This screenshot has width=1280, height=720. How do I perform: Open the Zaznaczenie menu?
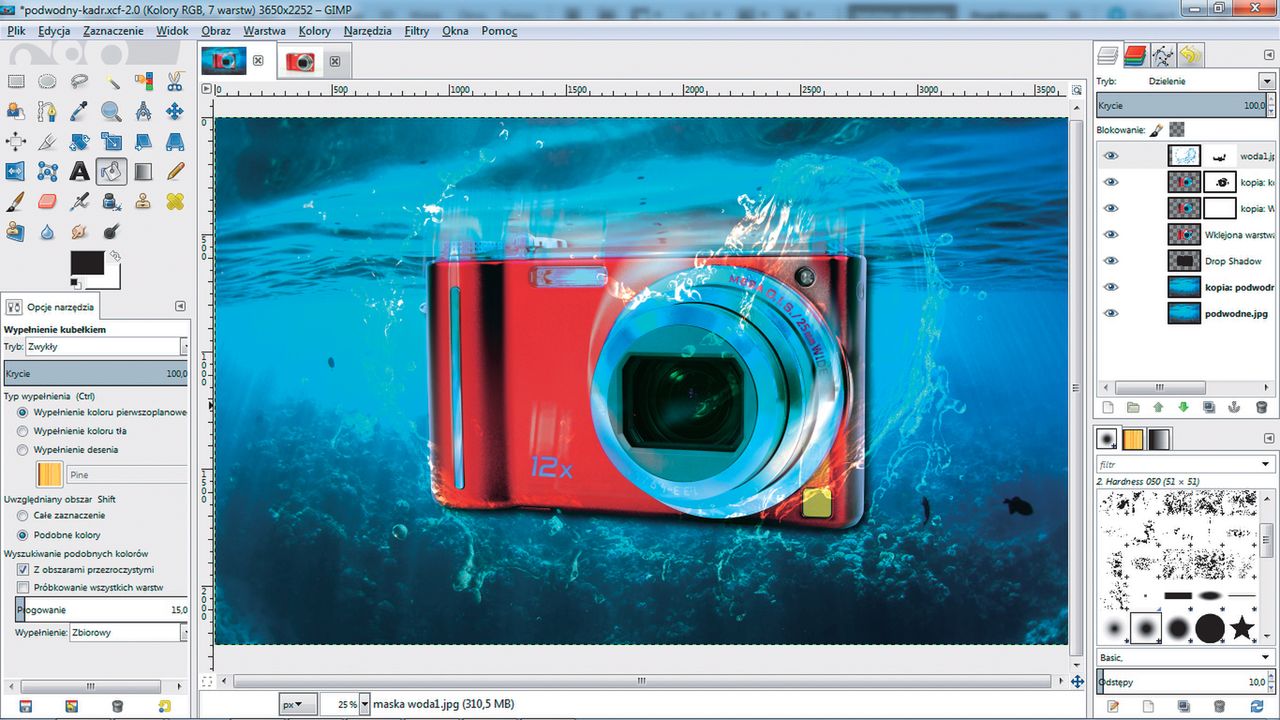[112, 31]
